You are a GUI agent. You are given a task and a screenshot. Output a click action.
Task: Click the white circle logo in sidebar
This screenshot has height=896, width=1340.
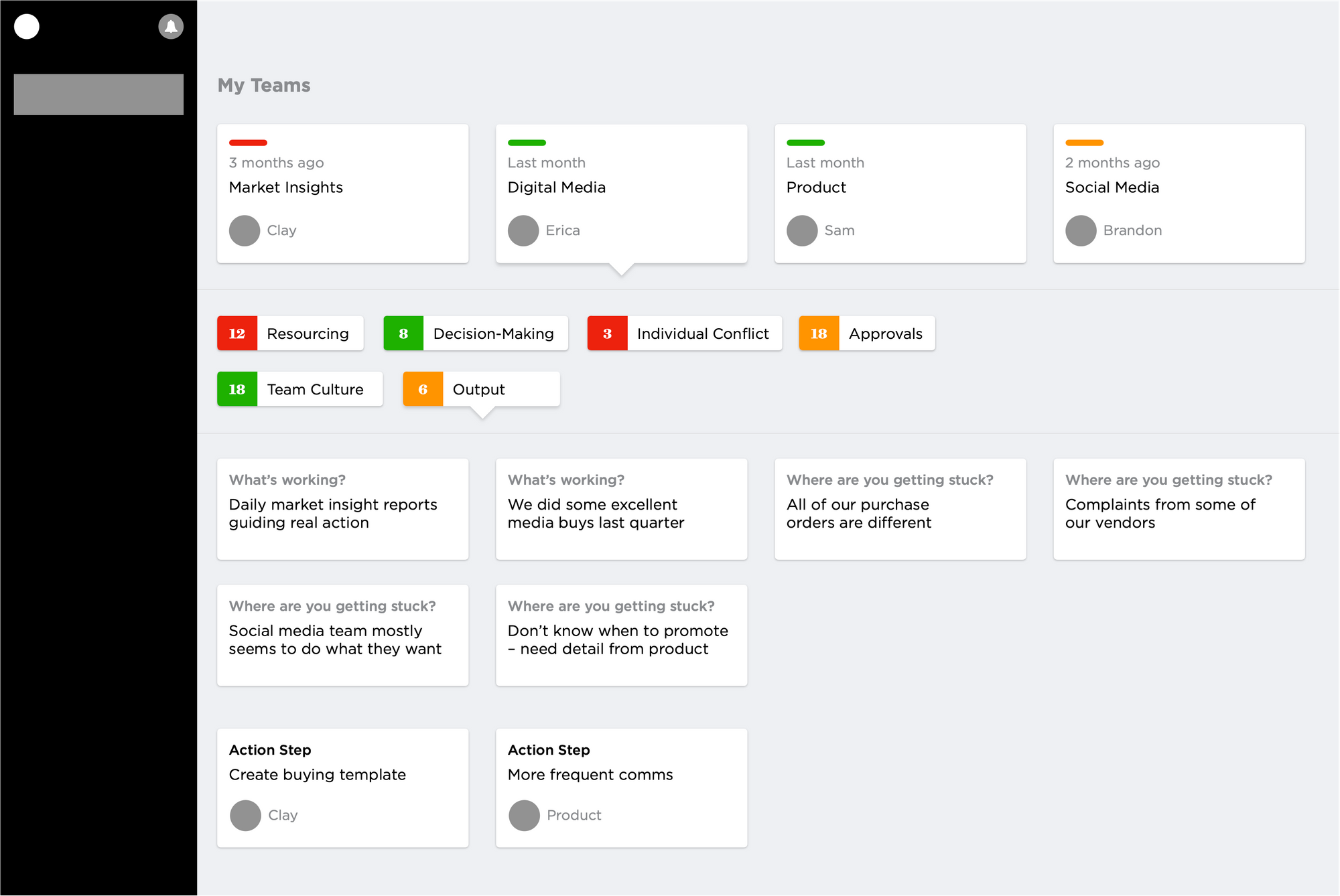[x=27, y=27]
